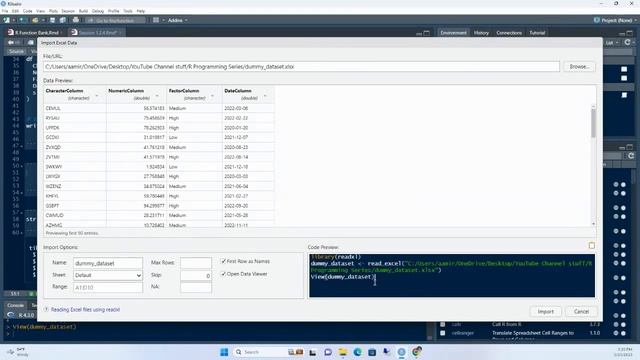This screenshot has width=640, height=360.
Task: Switch to the Connections tab
Action: point(509,33)
